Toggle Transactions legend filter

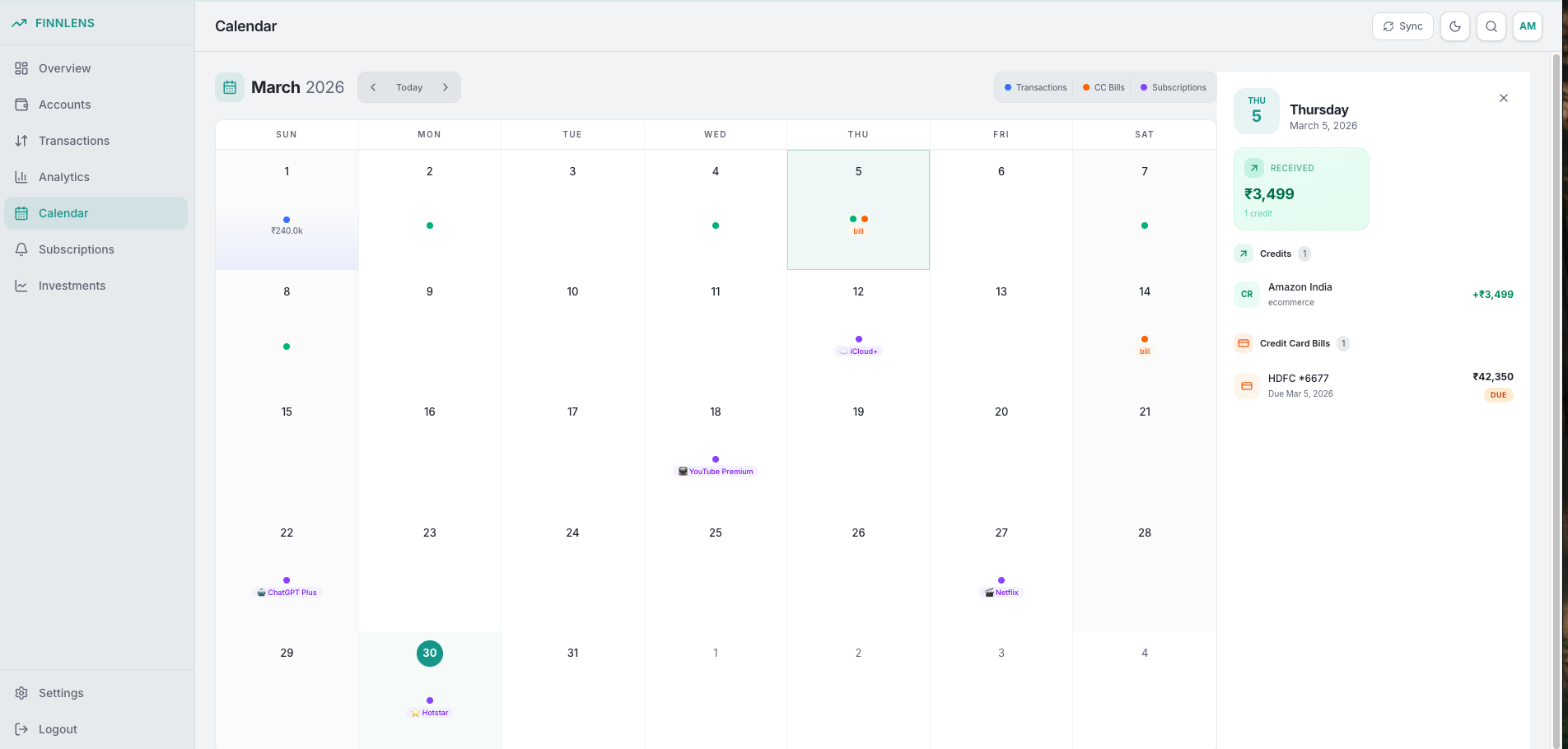(1036, 87)
